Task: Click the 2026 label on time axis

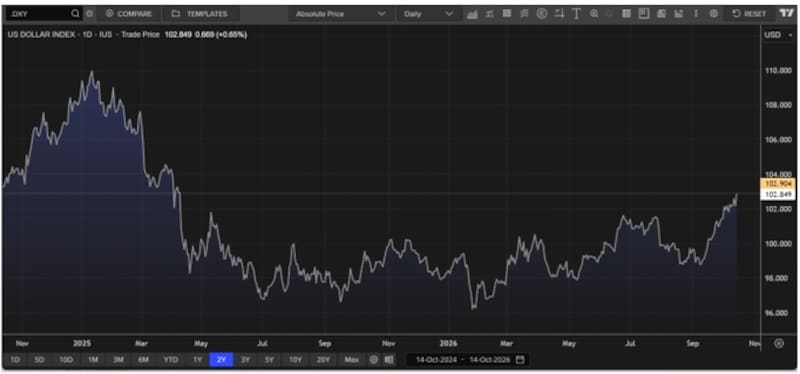Action: point(448,343)
